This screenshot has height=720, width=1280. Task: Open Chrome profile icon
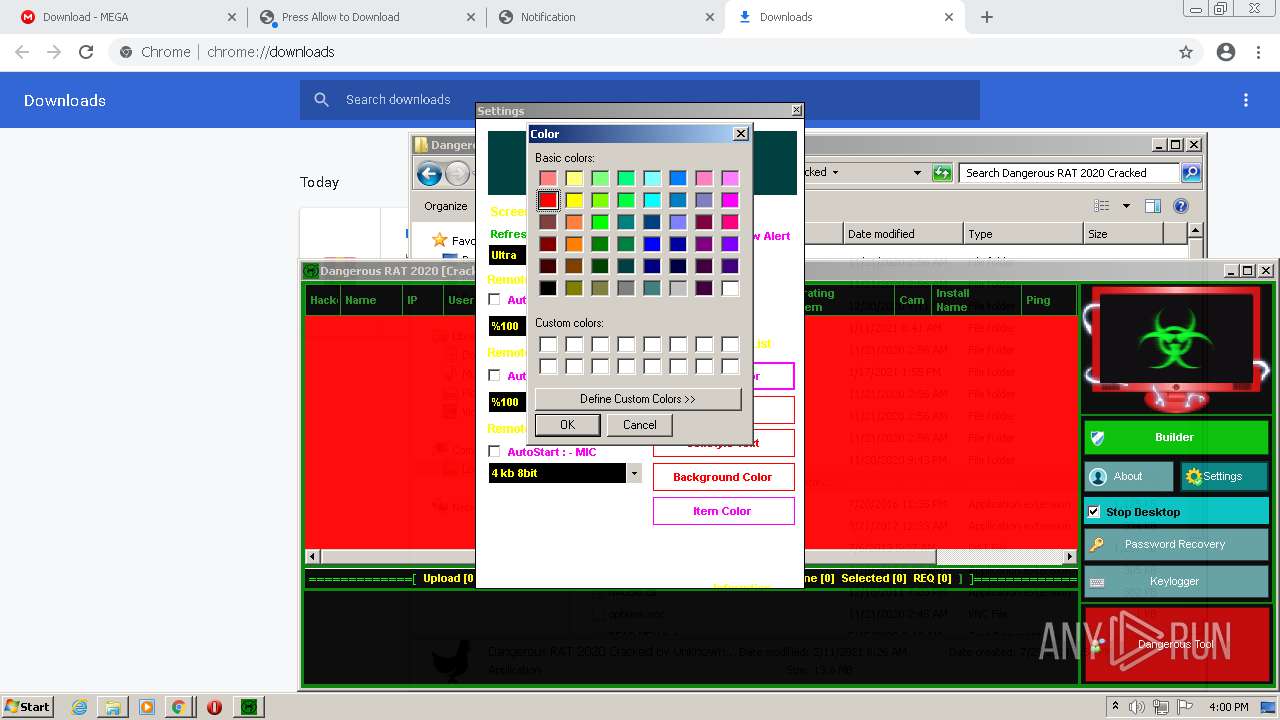pyautogui.click(x=1226, y=52)
